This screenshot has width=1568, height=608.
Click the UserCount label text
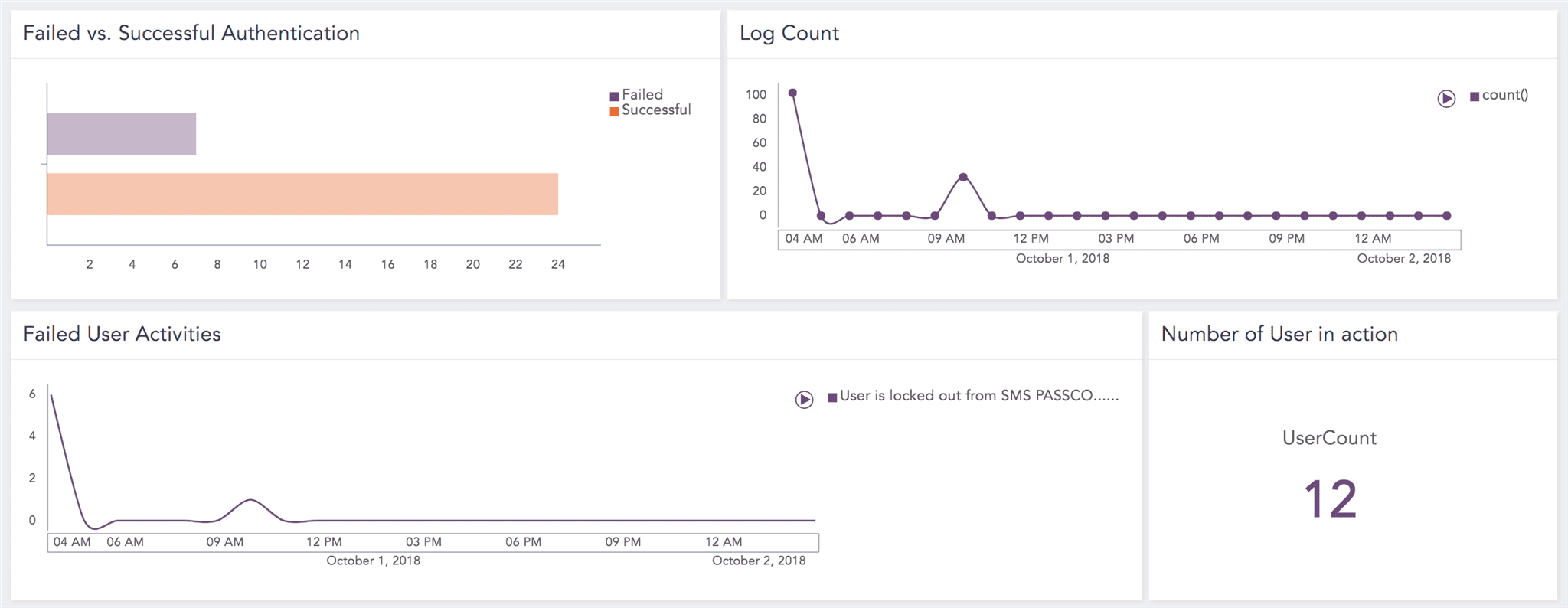[x=1329, y=438]
